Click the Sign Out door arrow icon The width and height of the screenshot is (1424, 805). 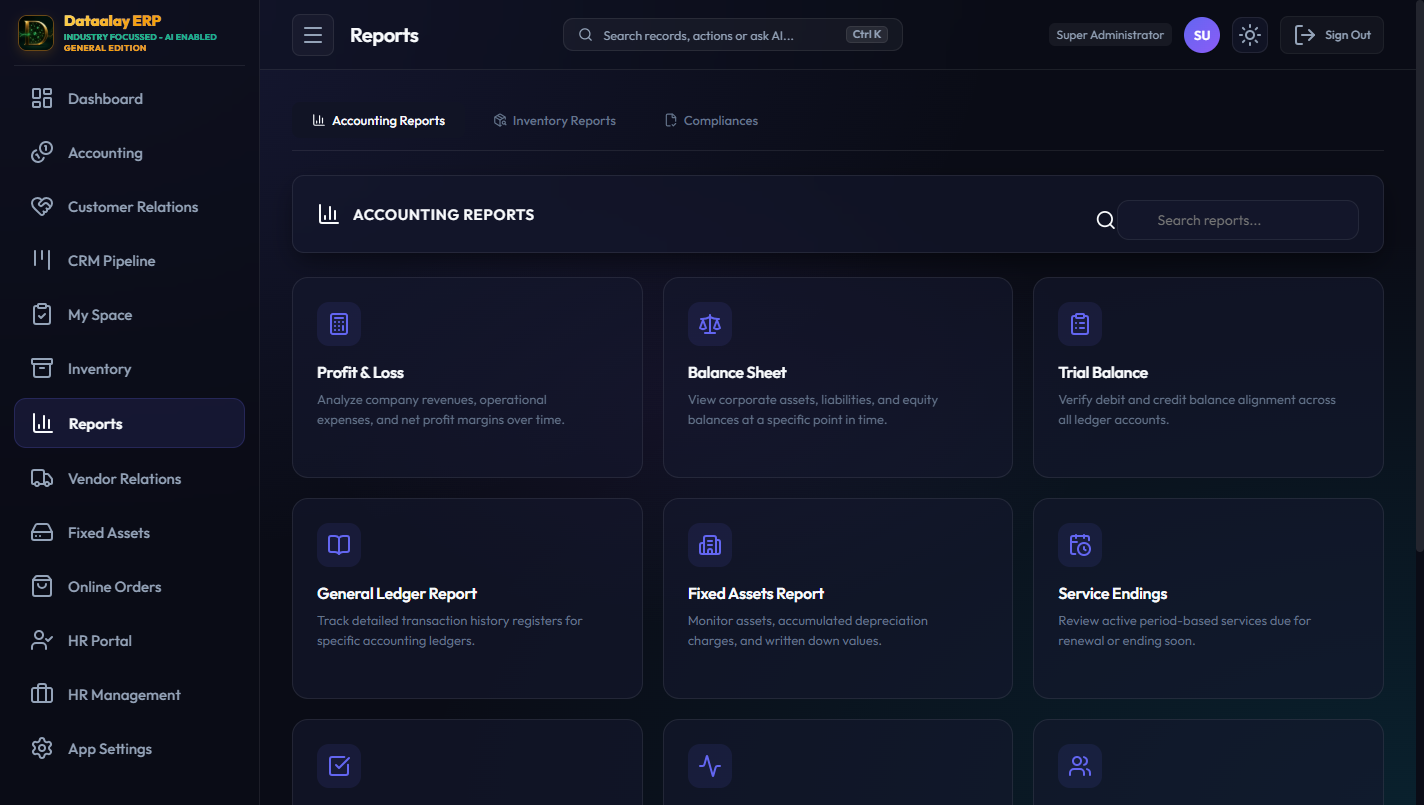[x=1305, y=35]
